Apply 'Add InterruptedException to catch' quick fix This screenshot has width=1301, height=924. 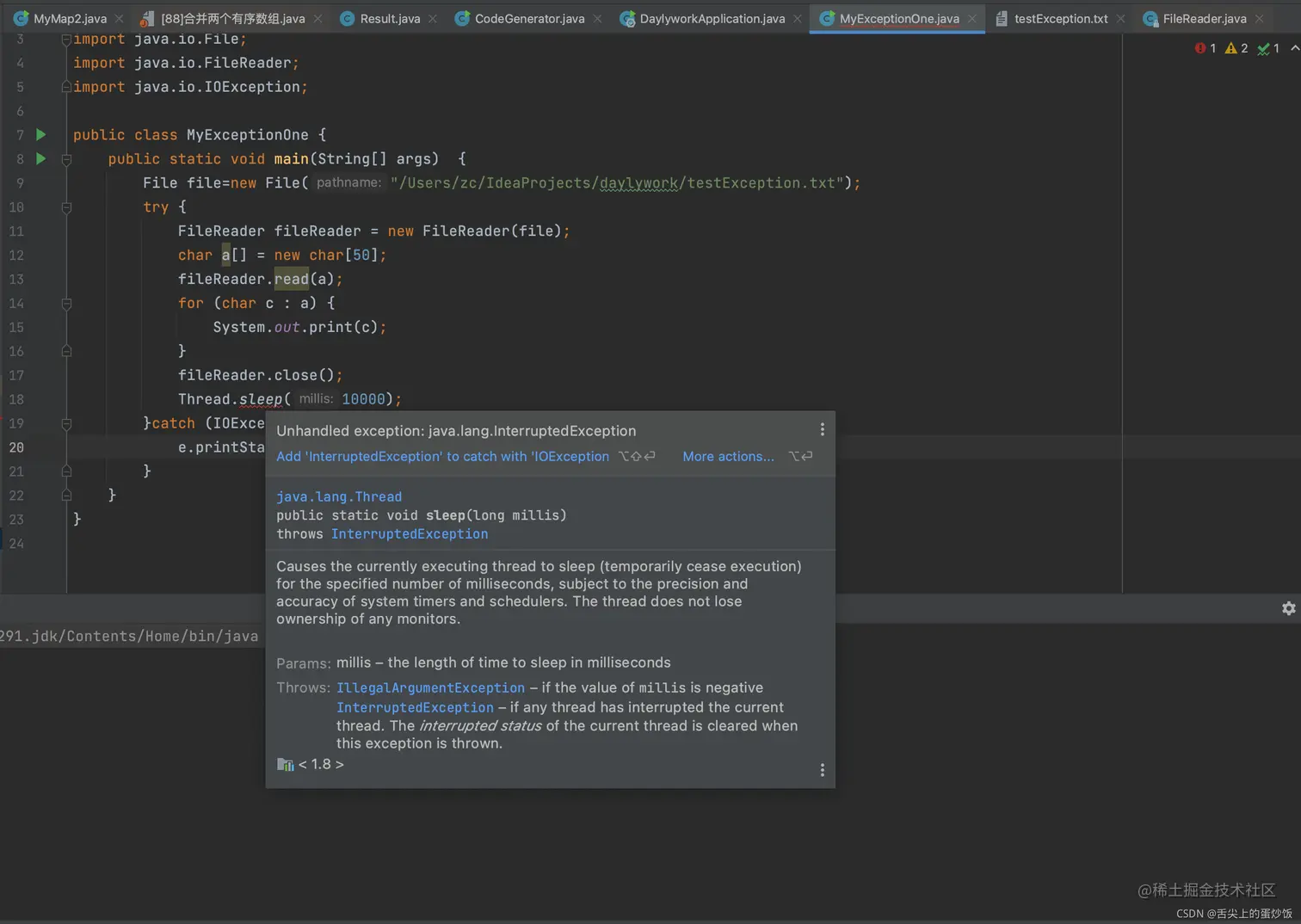(442, 456)
